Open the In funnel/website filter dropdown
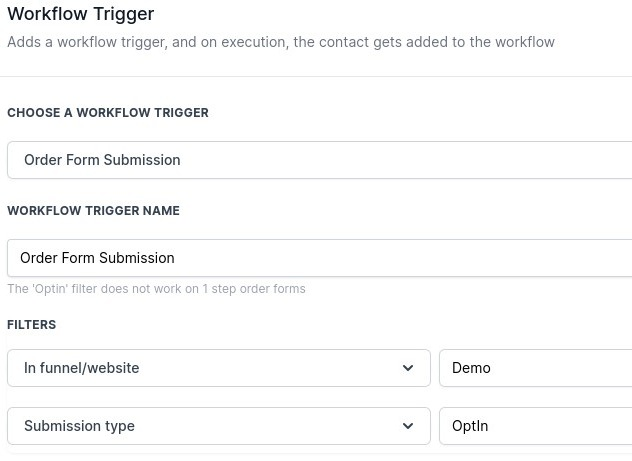The height and width of the screenshot is (461, 632). 218,368
